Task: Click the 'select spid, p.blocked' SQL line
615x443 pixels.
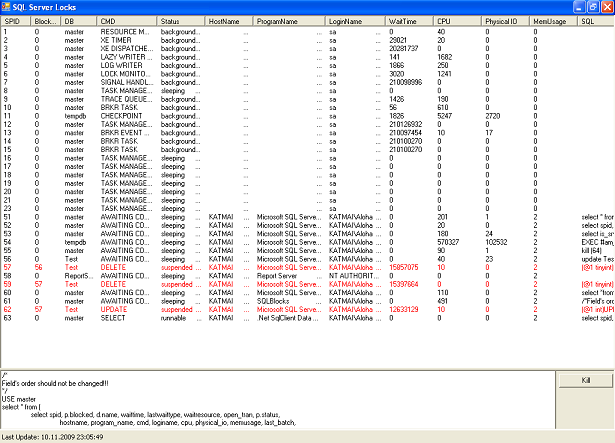Action: (155, 415)
